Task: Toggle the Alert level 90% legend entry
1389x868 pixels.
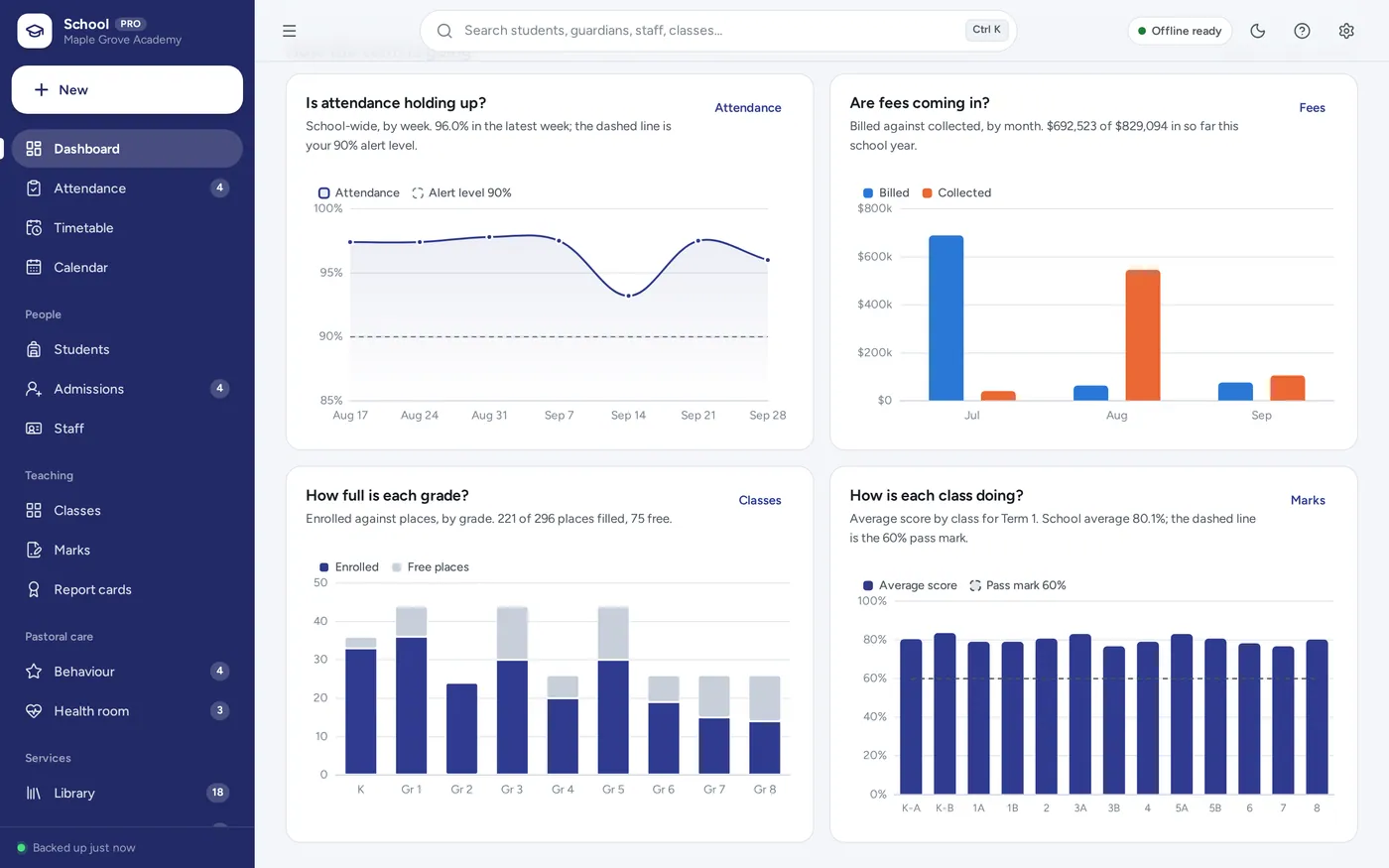Action: tap(461, 193)
